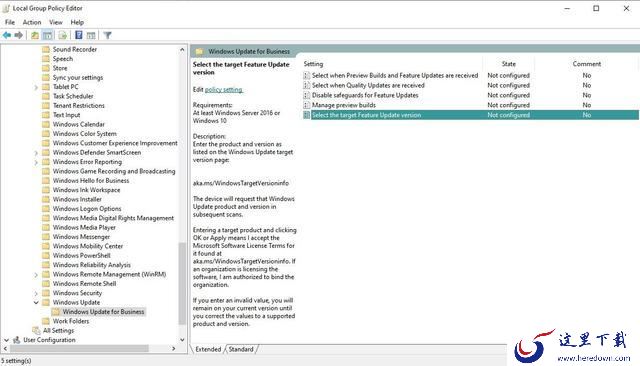Viewport: 640px width, 366px height.
Task: Select the Text Input folder
Action: tap(66, 115)
